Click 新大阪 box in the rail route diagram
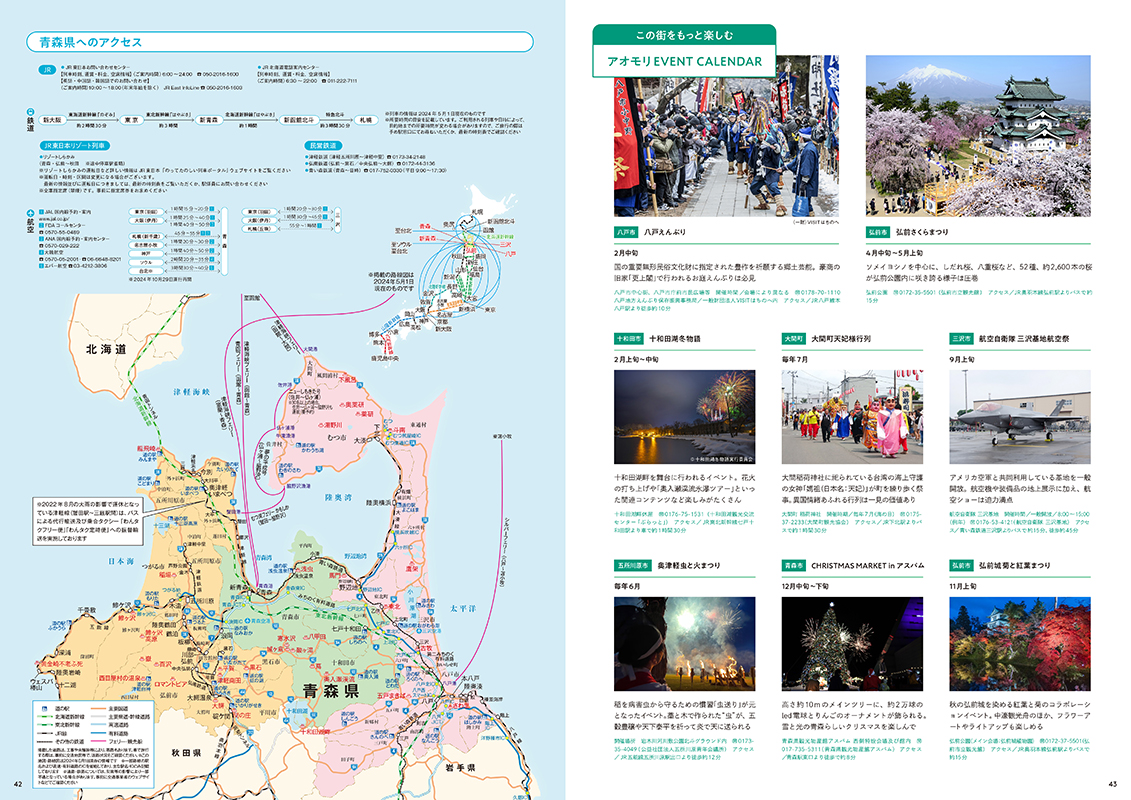Image resolution: width=1131 pixels, height=800 pixels. (52, 120)
